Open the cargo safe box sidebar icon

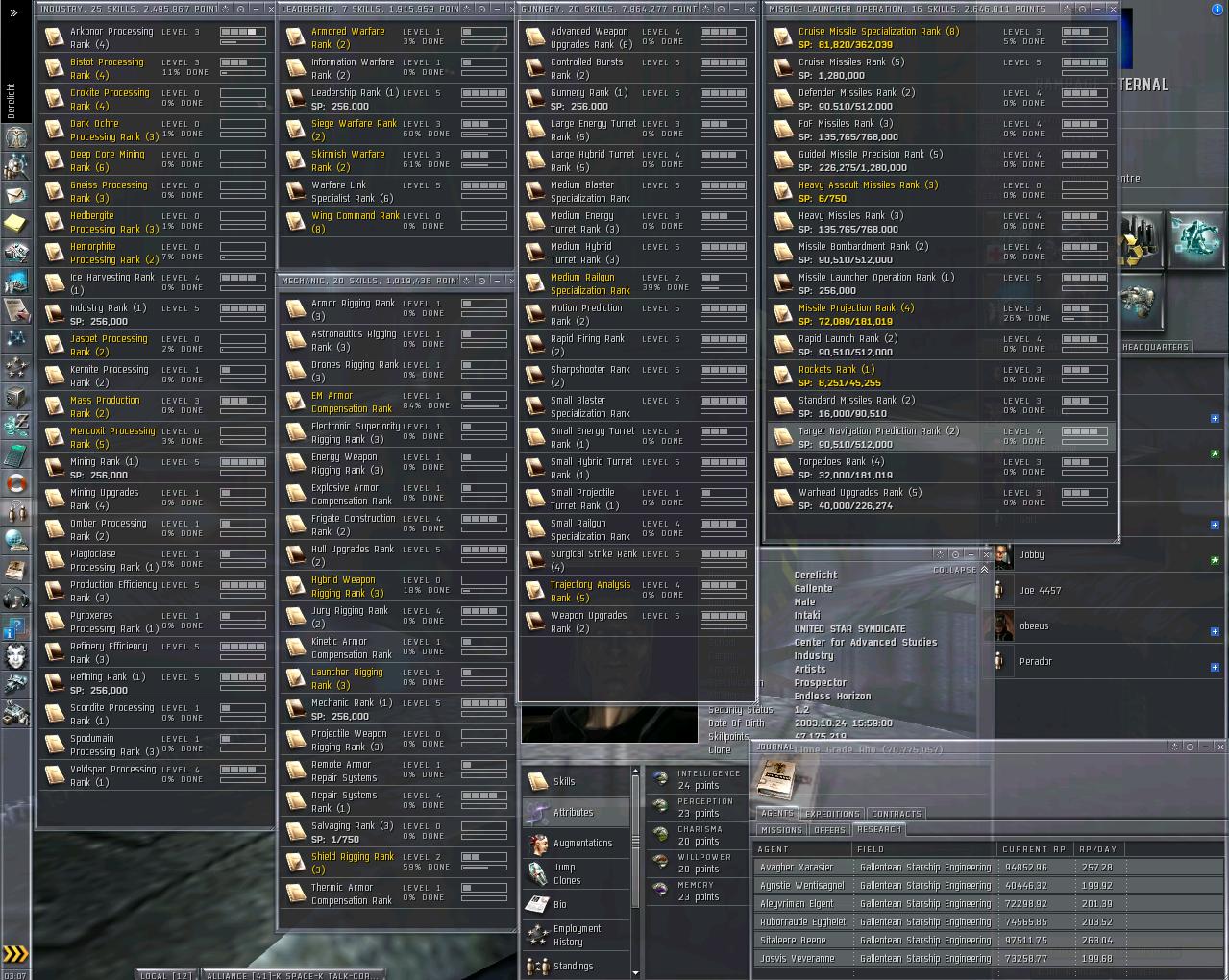point(15,397)
